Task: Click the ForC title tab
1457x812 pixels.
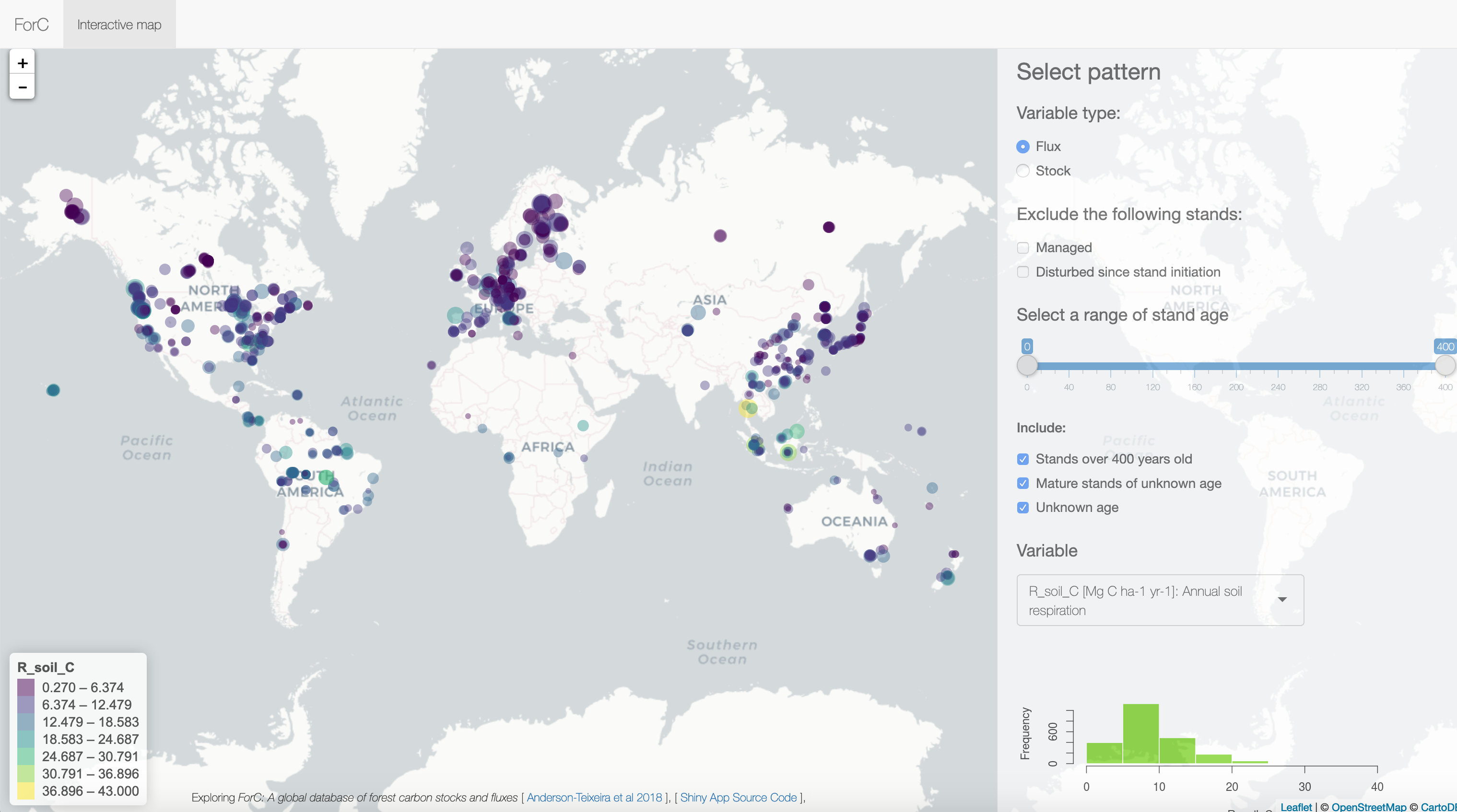Action: (x=32, y=24)
